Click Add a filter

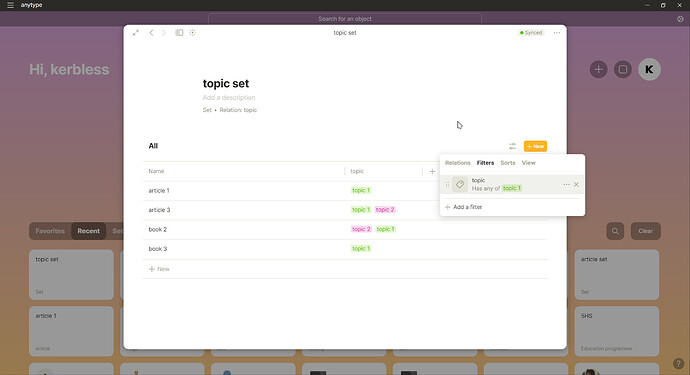click(464, 207)
